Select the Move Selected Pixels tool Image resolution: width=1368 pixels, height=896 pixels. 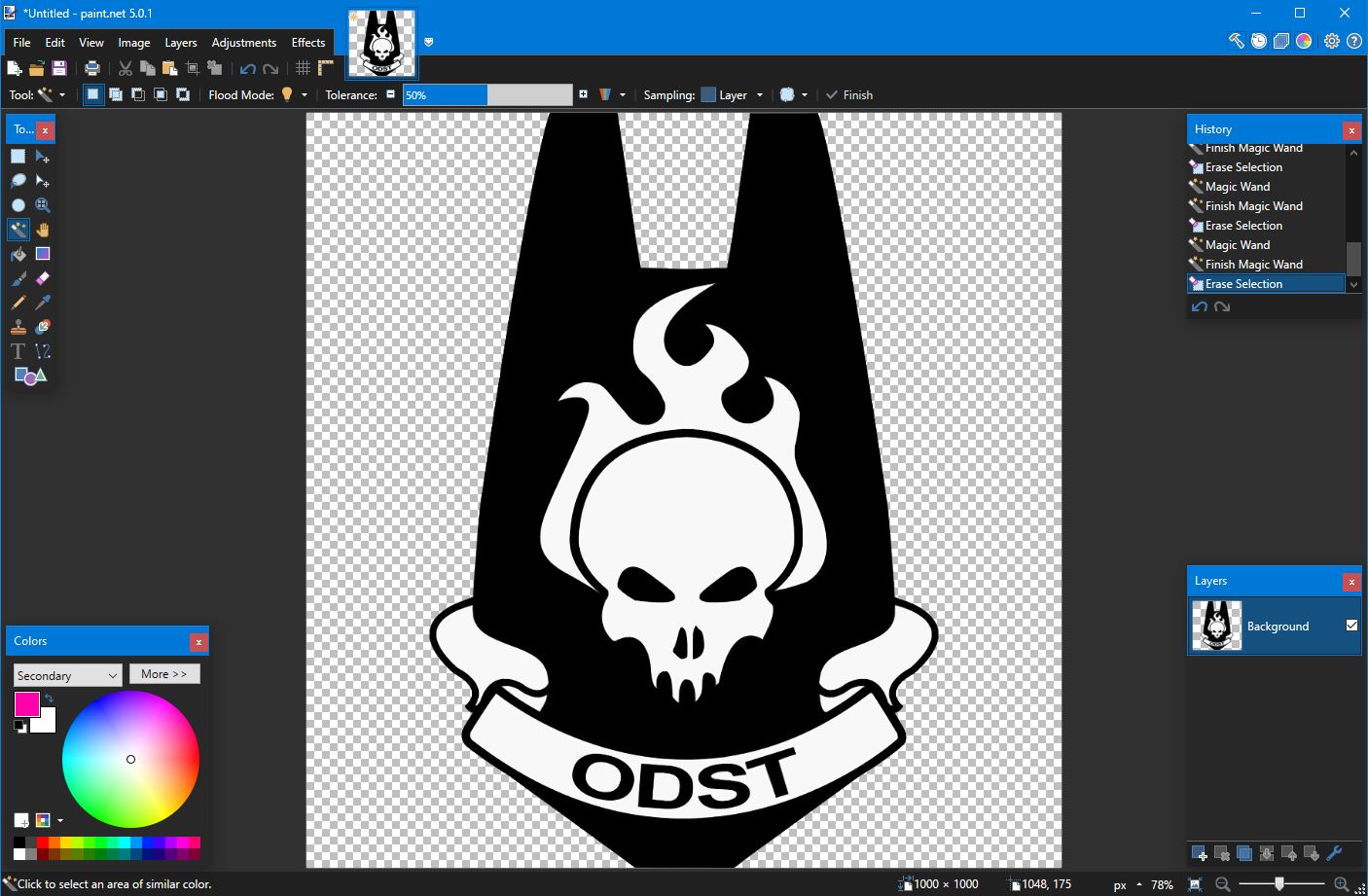[43, 157]
